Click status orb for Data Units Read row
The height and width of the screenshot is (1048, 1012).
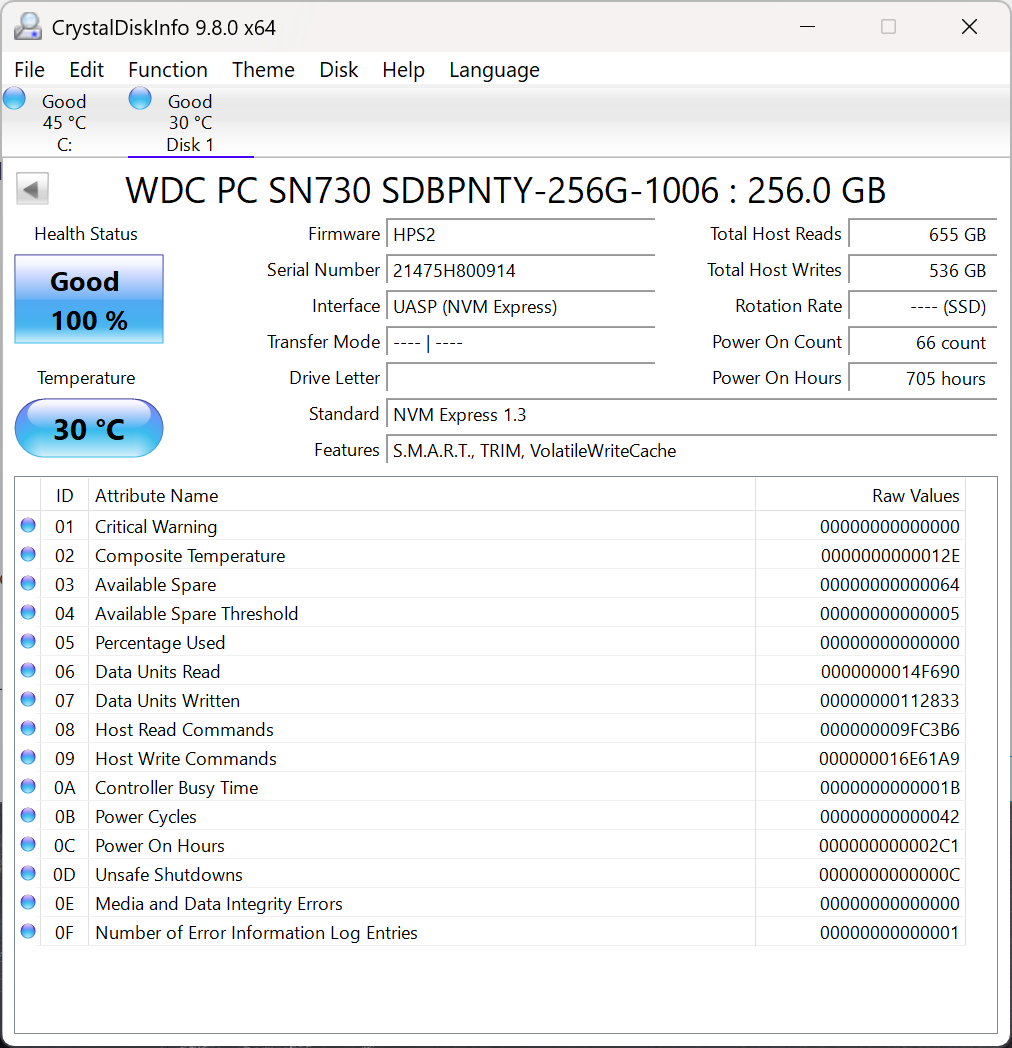click(28, 670)
